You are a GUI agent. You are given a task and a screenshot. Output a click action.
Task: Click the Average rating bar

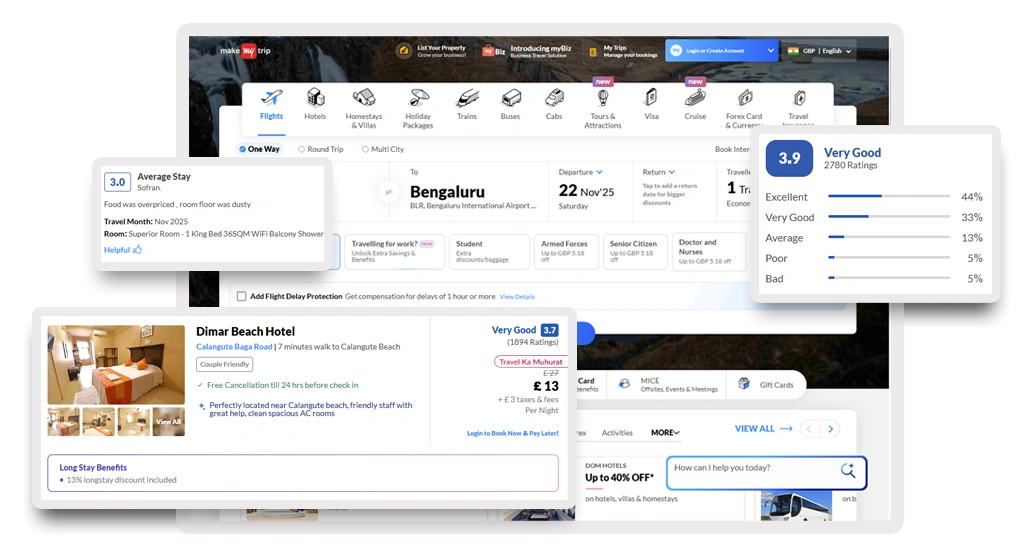coord(889,237)
